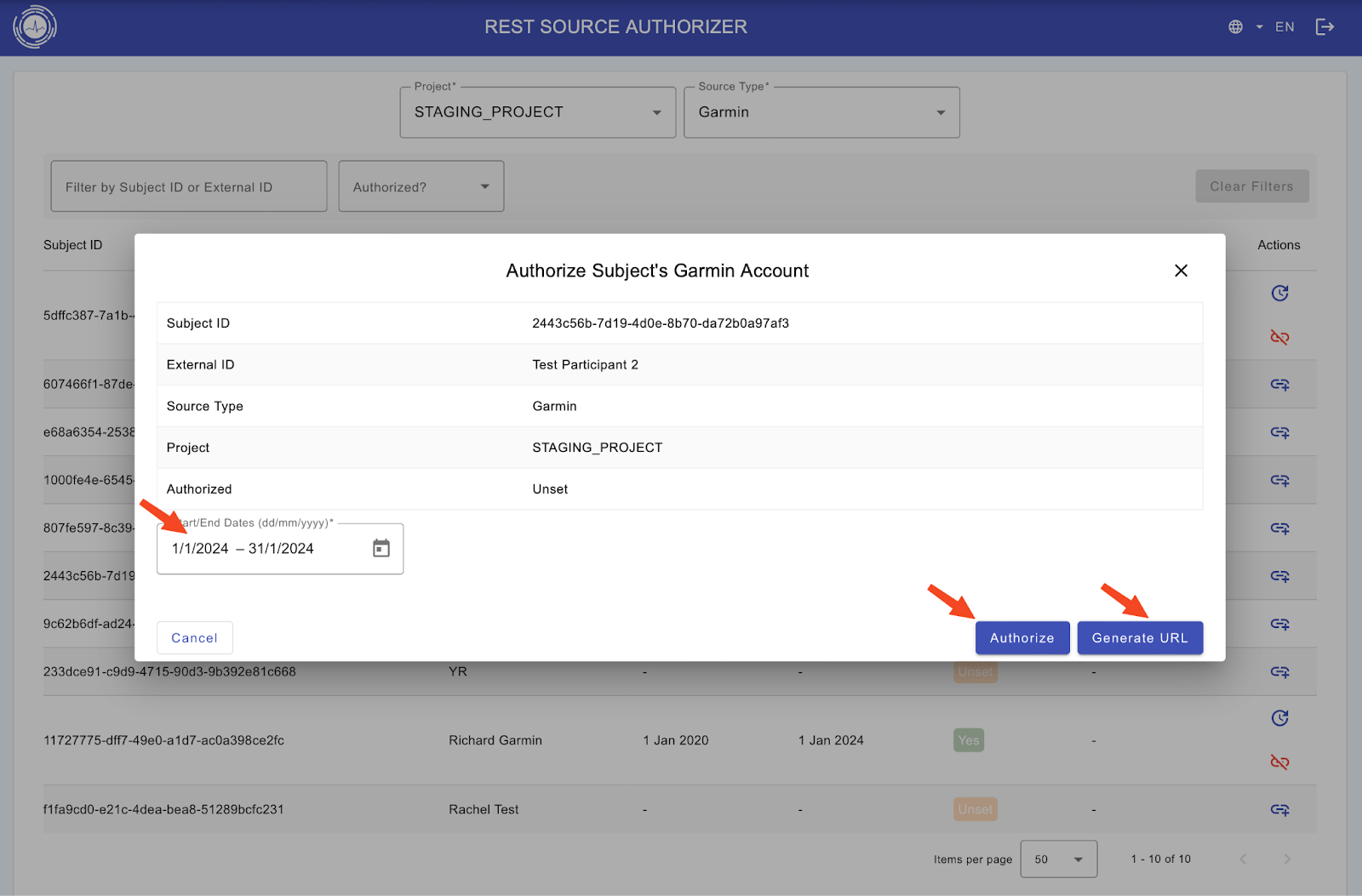Click the Start/End Dates input field
This screenshot has height=896, width=1362.
(264, 549)
